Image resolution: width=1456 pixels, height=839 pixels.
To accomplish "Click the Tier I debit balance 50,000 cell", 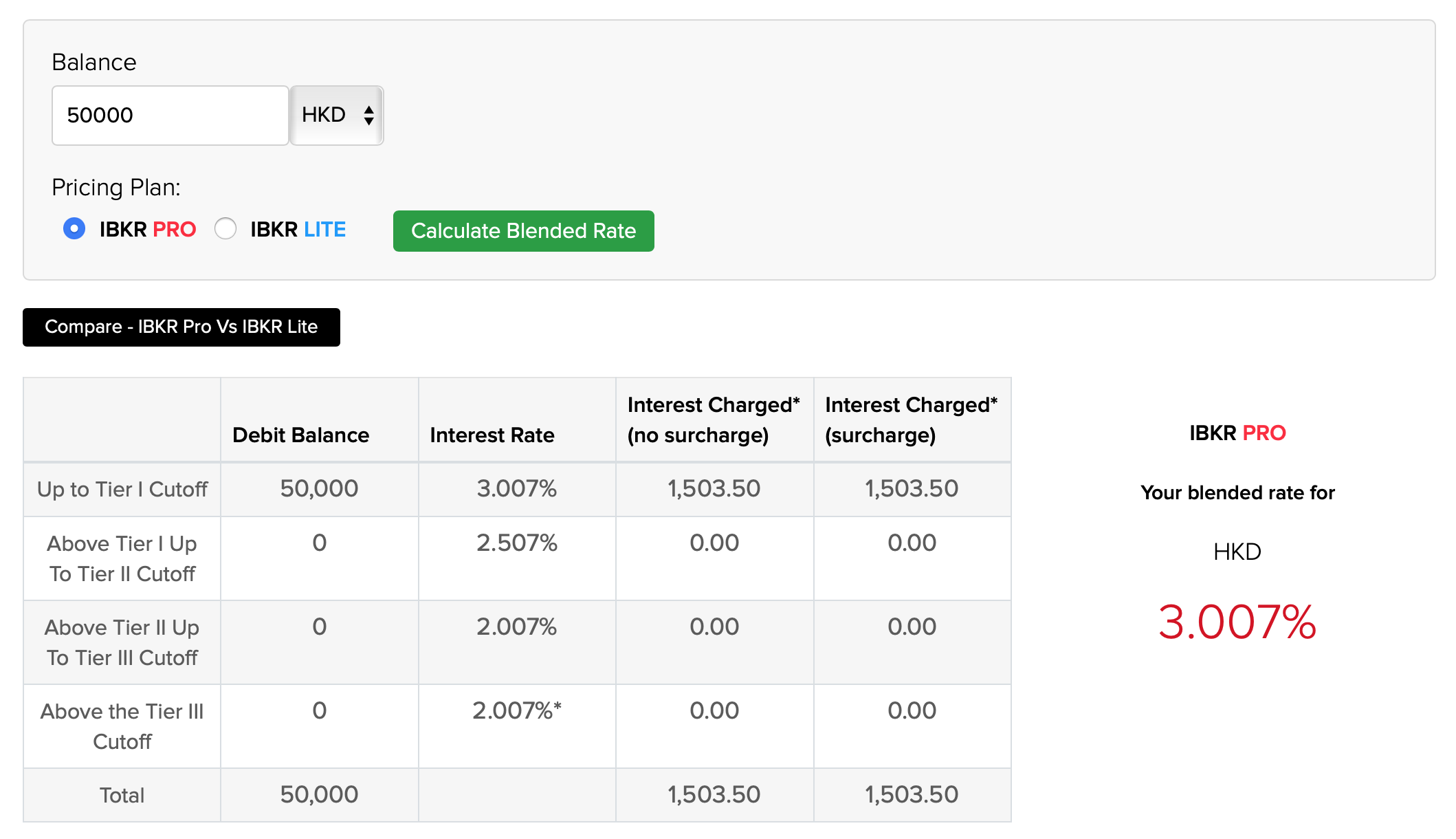I will pyautogui.click(x=319, y=489).
